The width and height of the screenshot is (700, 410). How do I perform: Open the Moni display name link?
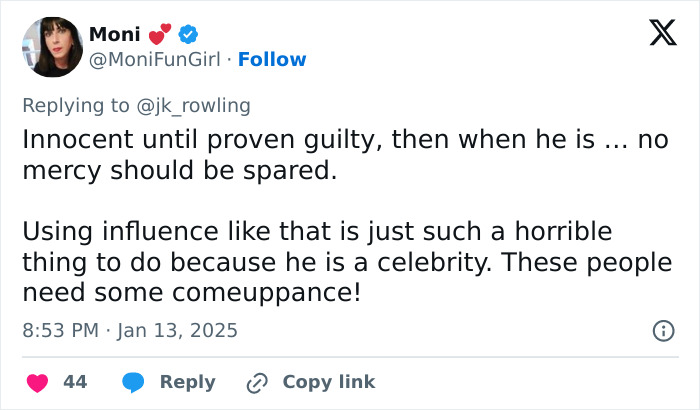[x=114, y=35]
